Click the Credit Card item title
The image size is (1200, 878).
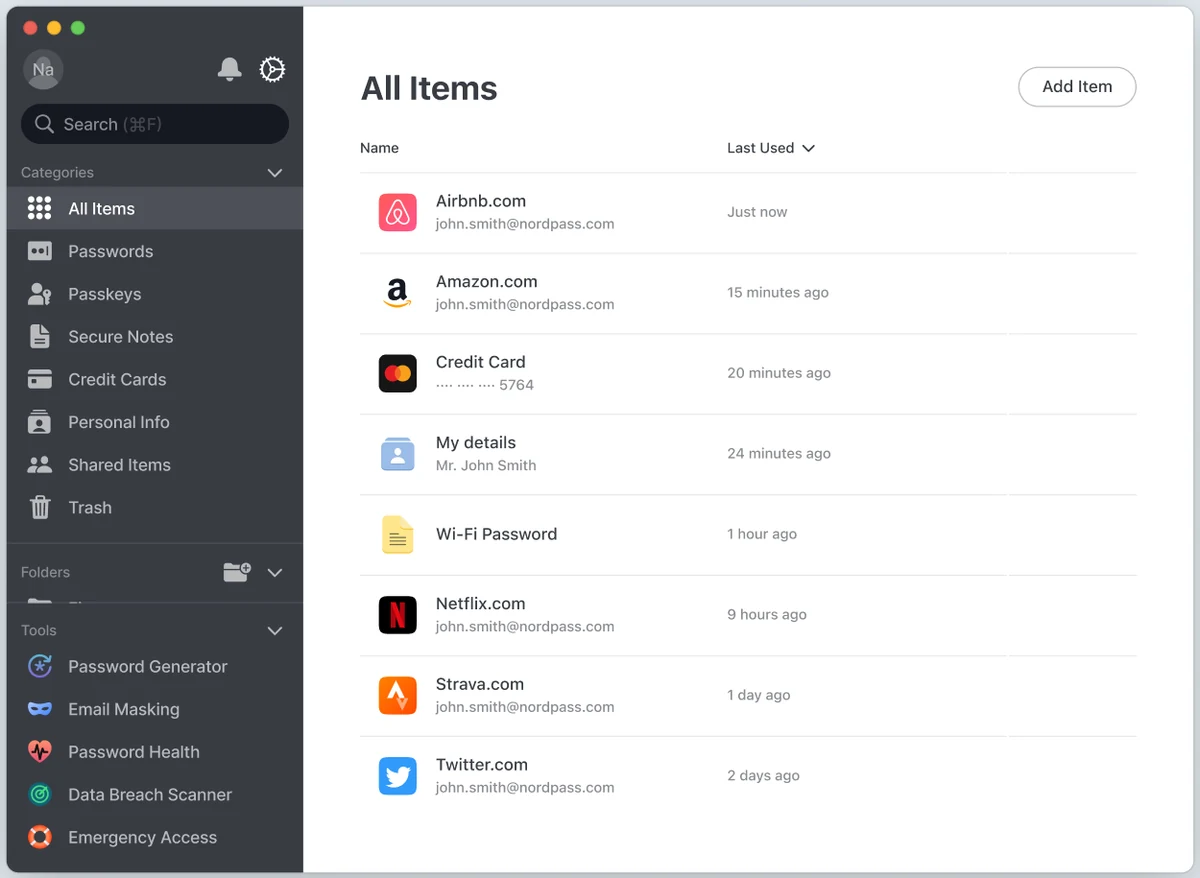point(480,362)
